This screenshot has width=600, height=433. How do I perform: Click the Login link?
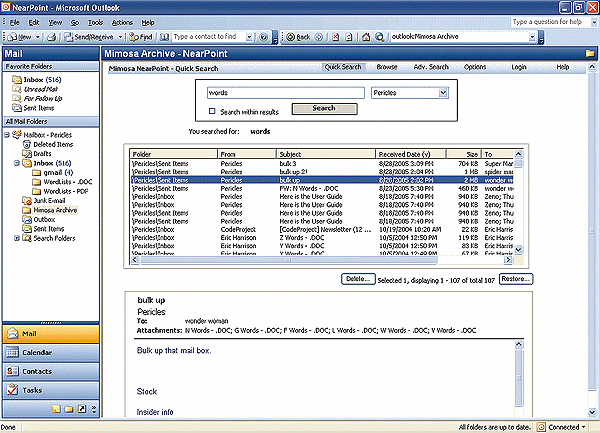coord(518,67)
